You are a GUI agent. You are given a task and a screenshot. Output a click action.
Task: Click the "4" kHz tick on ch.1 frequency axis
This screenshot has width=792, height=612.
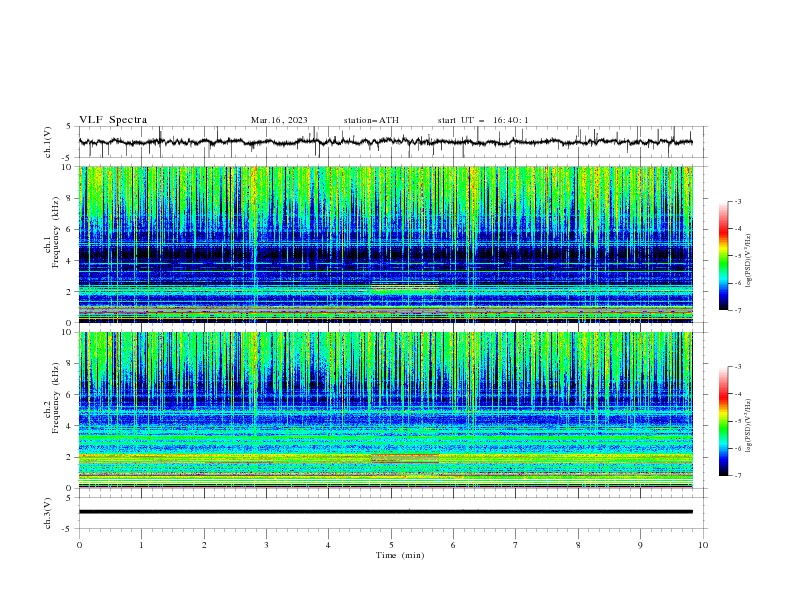tap(70, 261)
